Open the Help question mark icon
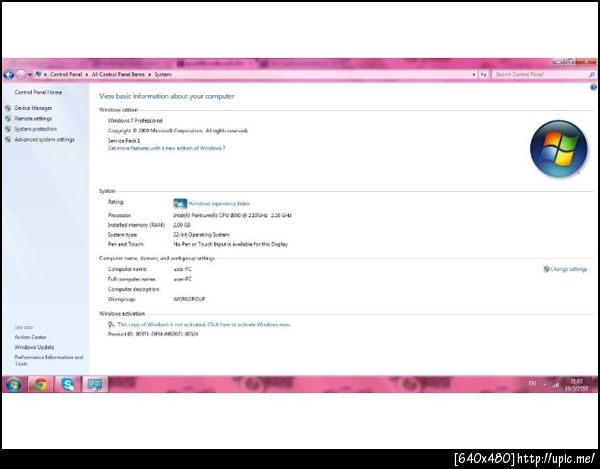This screenshot has height=469, width=600. click(x=593, y=87)
